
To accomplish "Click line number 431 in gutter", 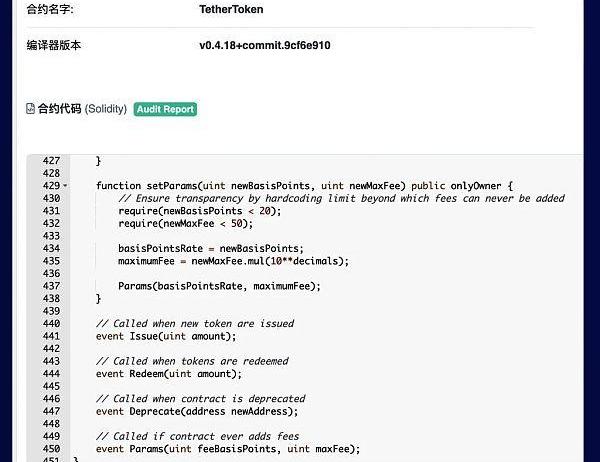I will point(51,211).
